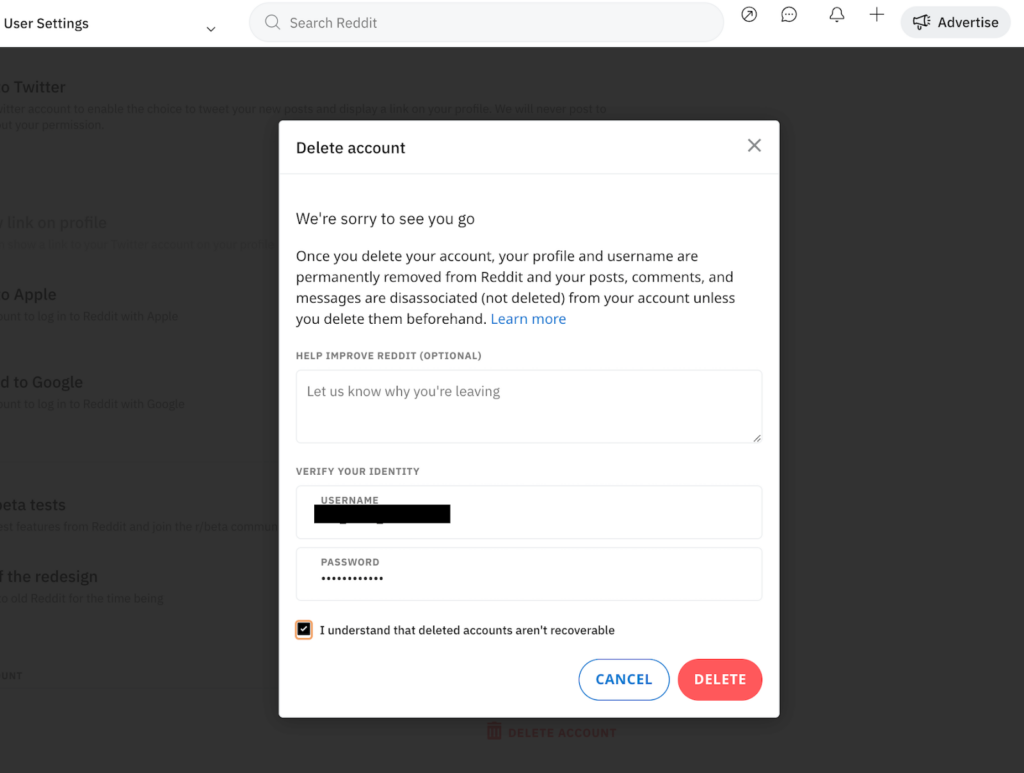This screenshot has height=773, width=1024.
Task: Open the trending arrow icon near Advertise
Action: (x=749, y=15)
